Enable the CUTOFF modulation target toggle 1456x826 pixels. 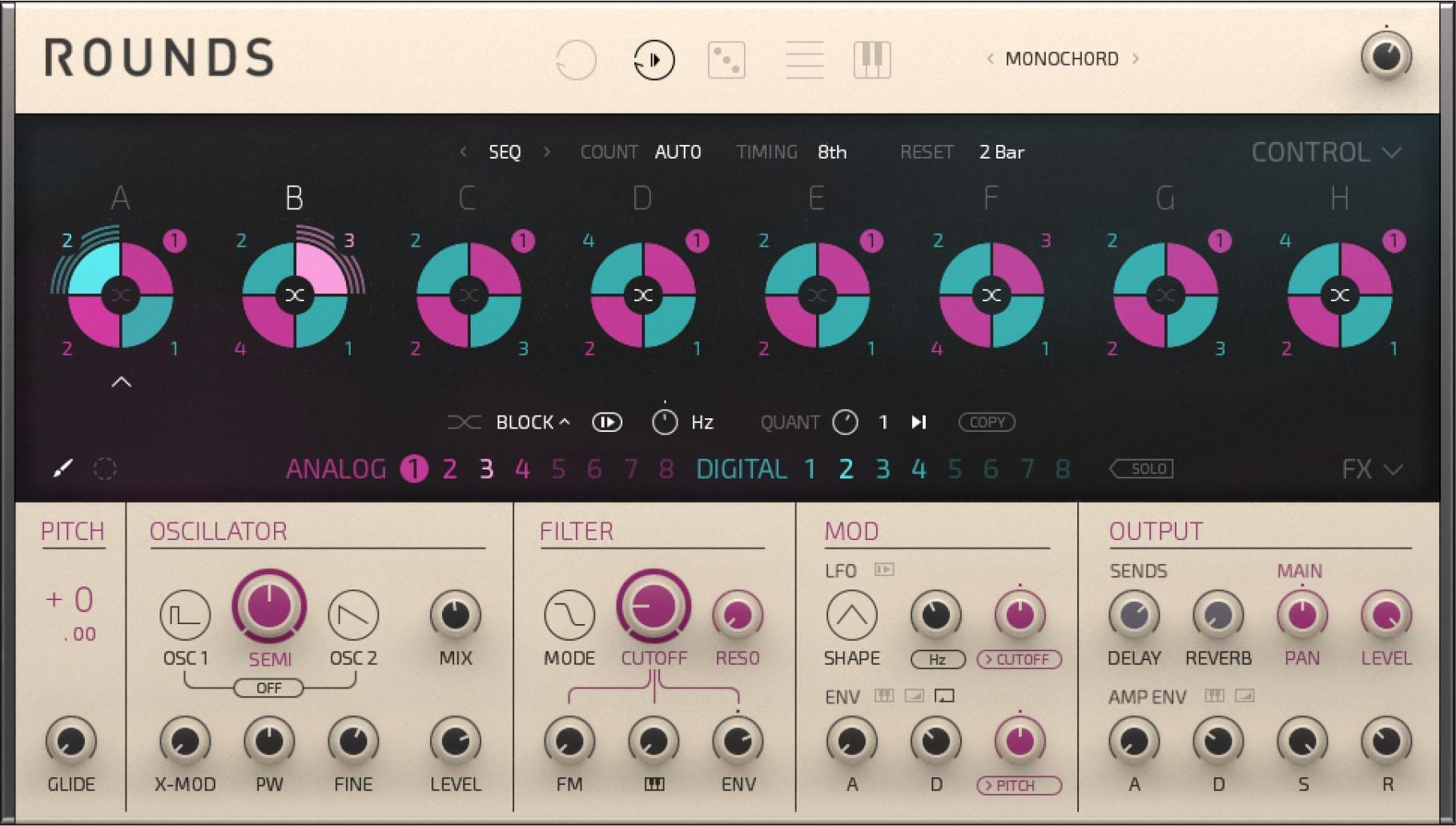pos(1020,659)
